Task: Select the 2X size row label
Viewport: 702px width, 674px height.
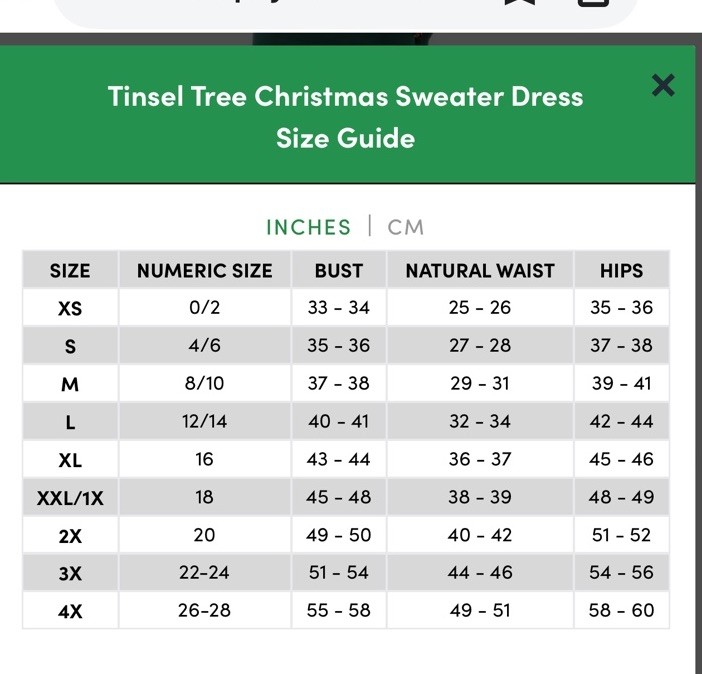Action: coord(70,536)
